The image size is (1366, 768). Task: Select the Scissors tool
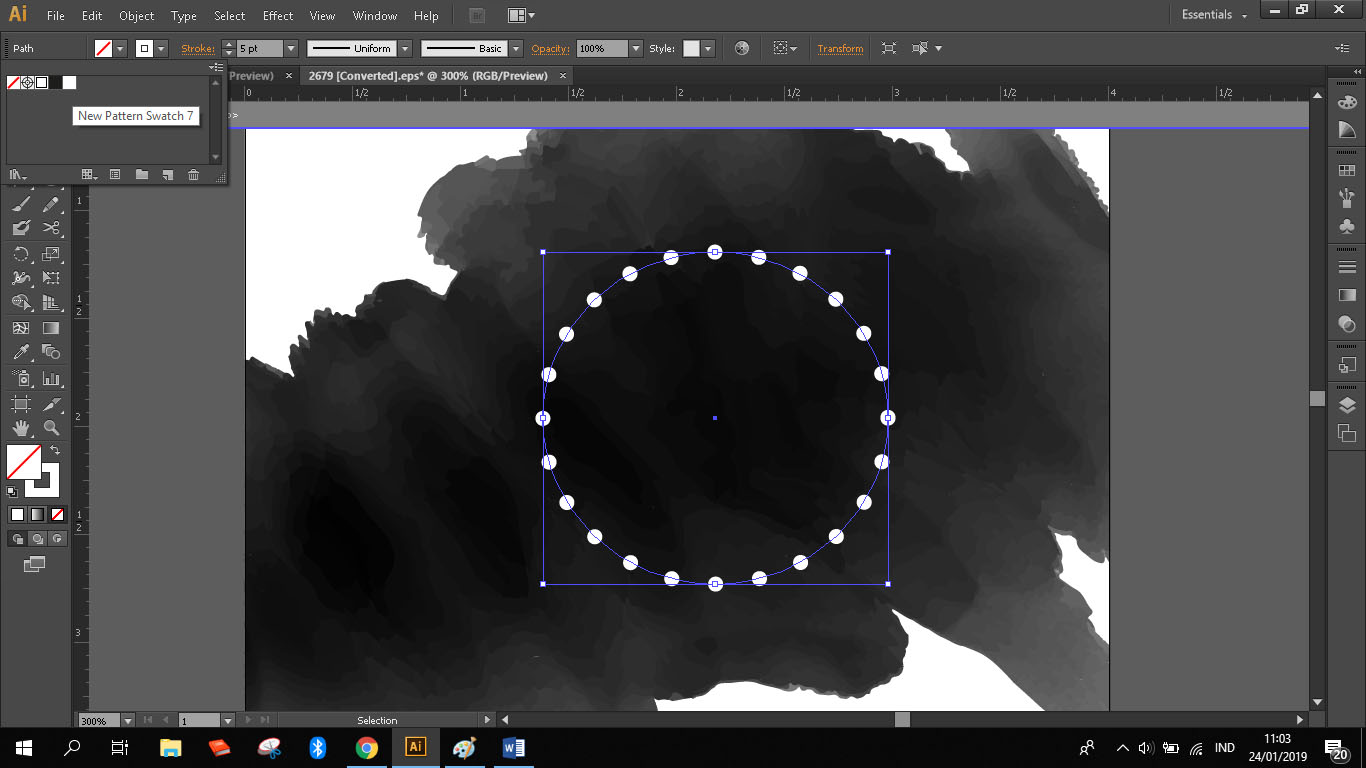coord(51,228)
